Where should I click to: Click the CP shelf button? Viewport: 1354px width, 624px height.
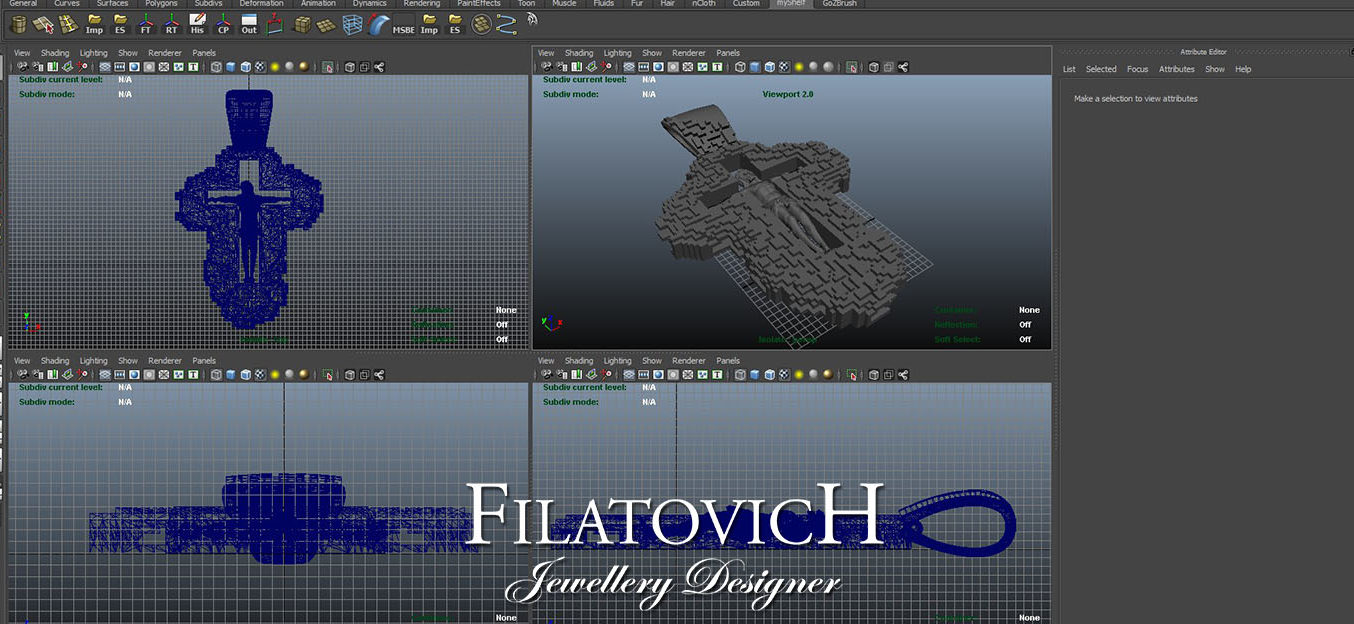point(223,24)
